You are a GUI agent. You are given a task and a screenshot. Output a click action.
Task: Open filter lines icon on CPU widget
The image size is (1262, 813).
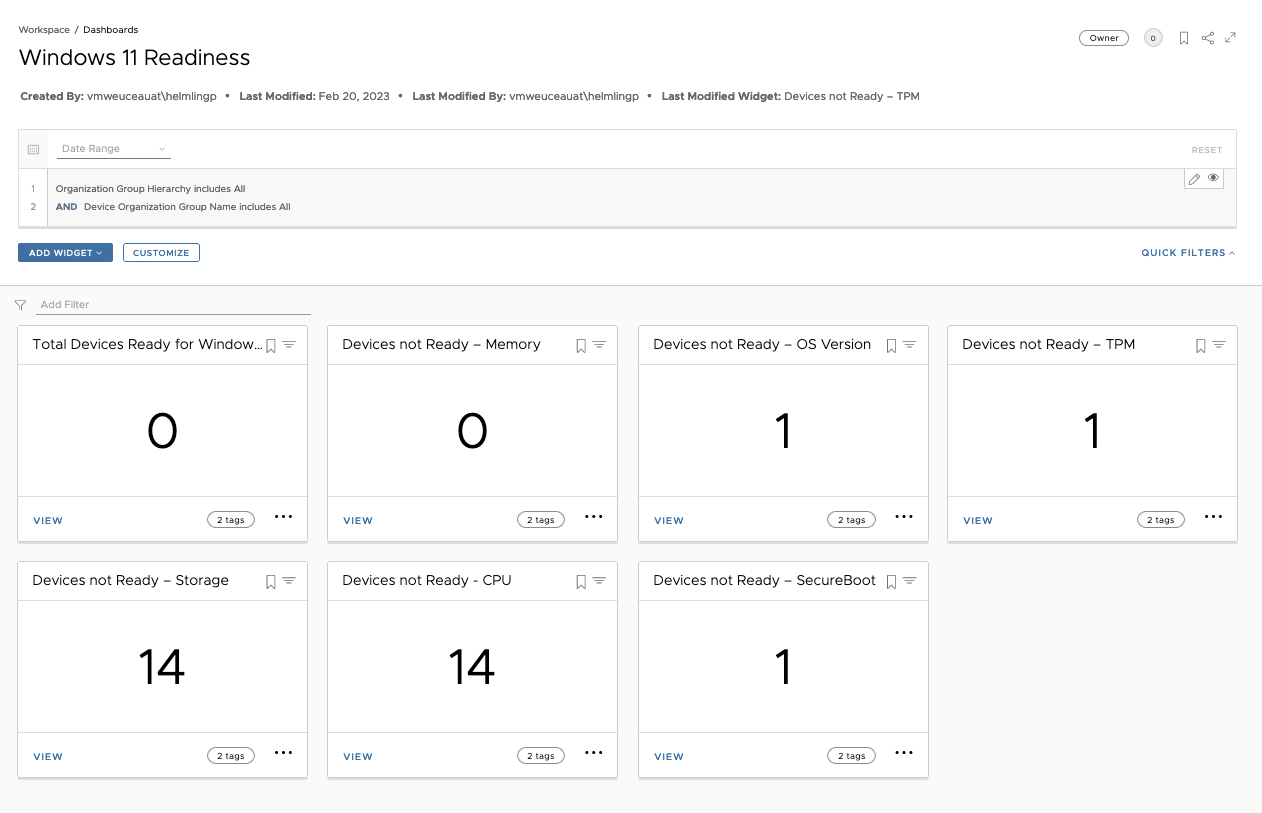click(x=599, y=581)
